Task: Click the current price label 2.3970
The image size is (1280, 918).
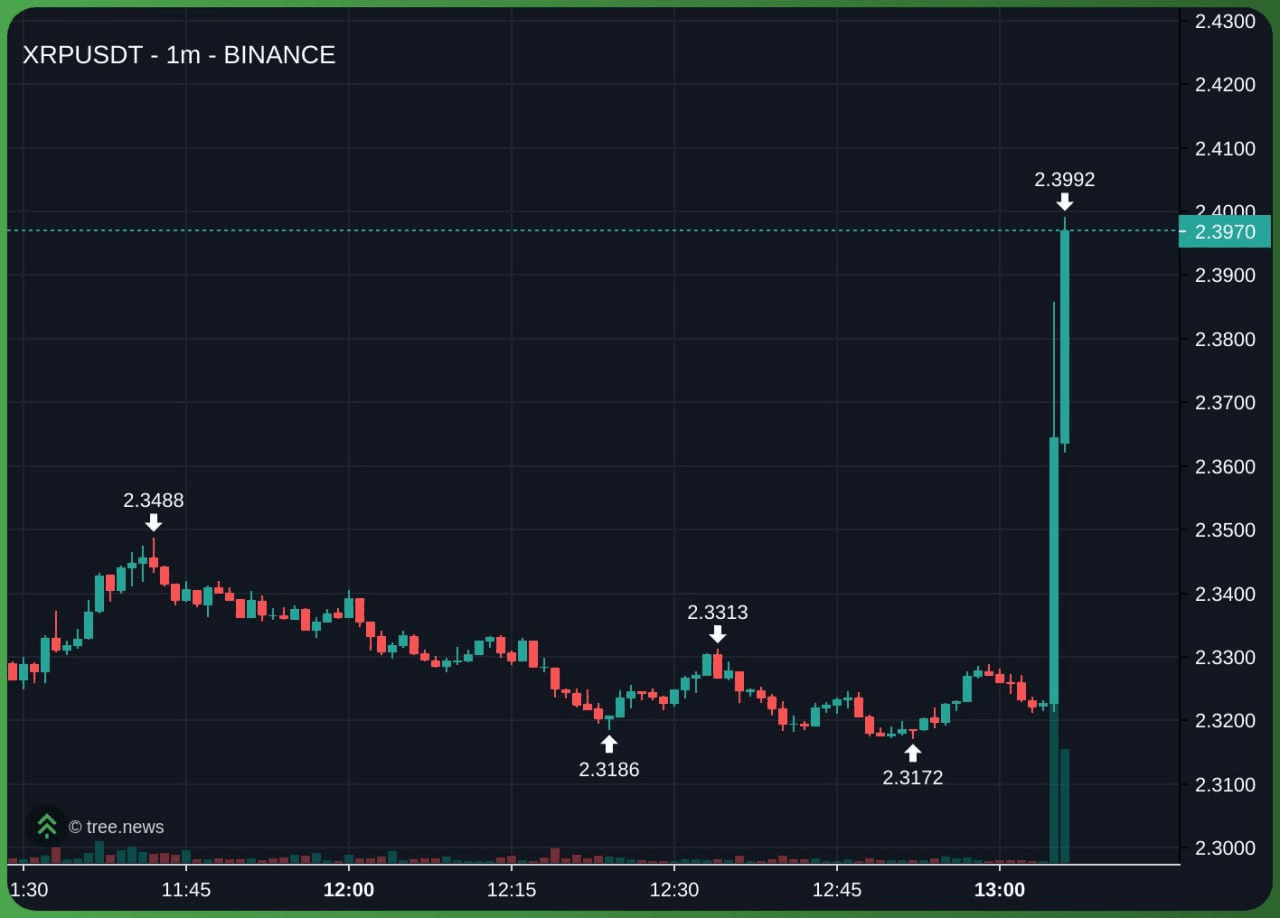Action: 1224,231
